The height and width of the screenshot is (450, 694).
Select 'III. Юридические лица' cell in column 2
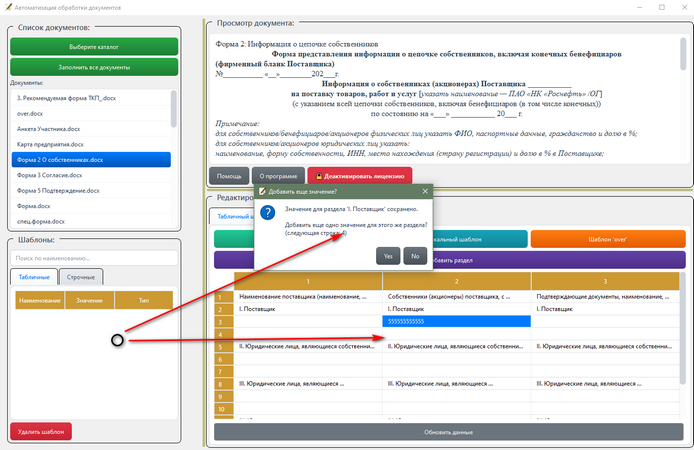coord(456,384)
